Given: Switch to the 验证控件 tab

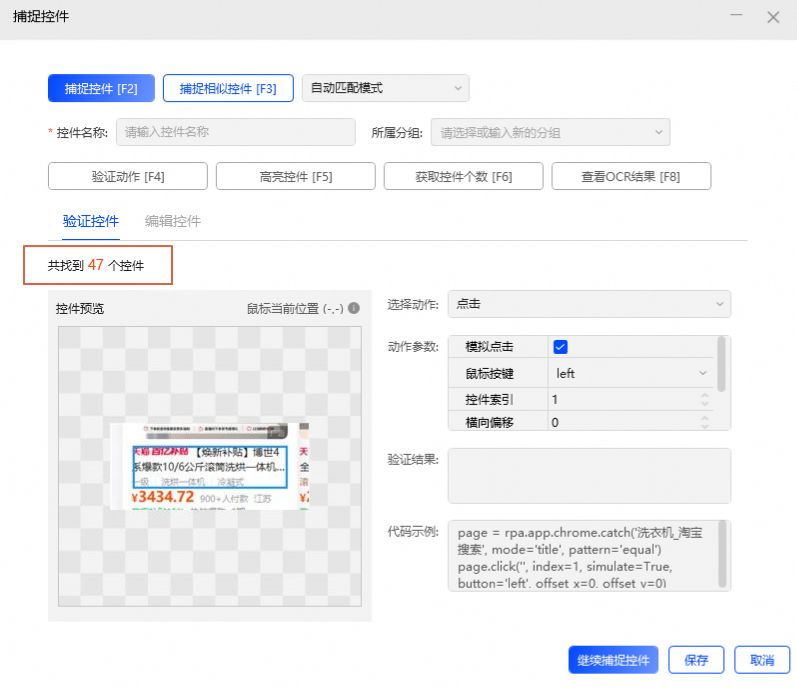Looking at the screenshot, I should (x=90, y=222).
